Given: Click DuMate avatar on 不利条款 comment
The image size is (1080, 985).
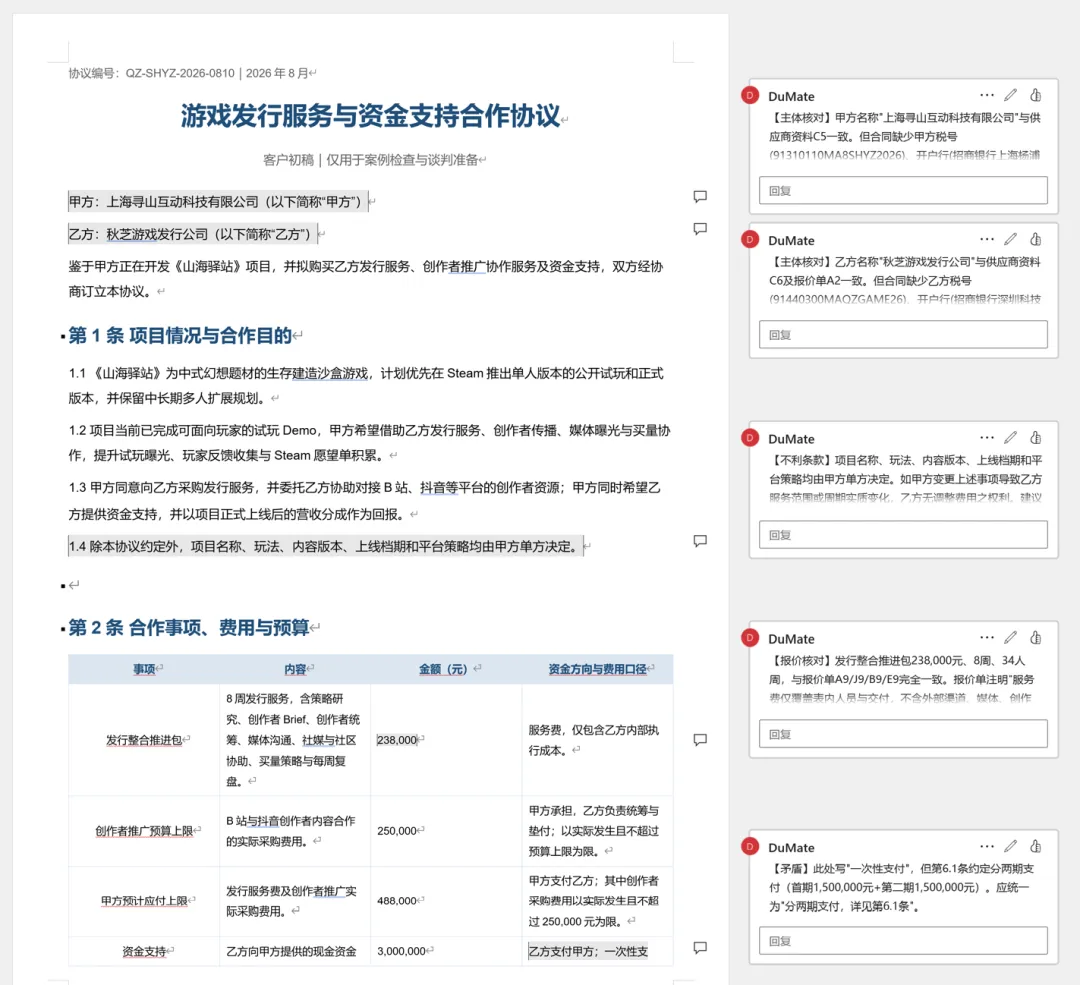Looking at the screenshot, I should (750, 437).
